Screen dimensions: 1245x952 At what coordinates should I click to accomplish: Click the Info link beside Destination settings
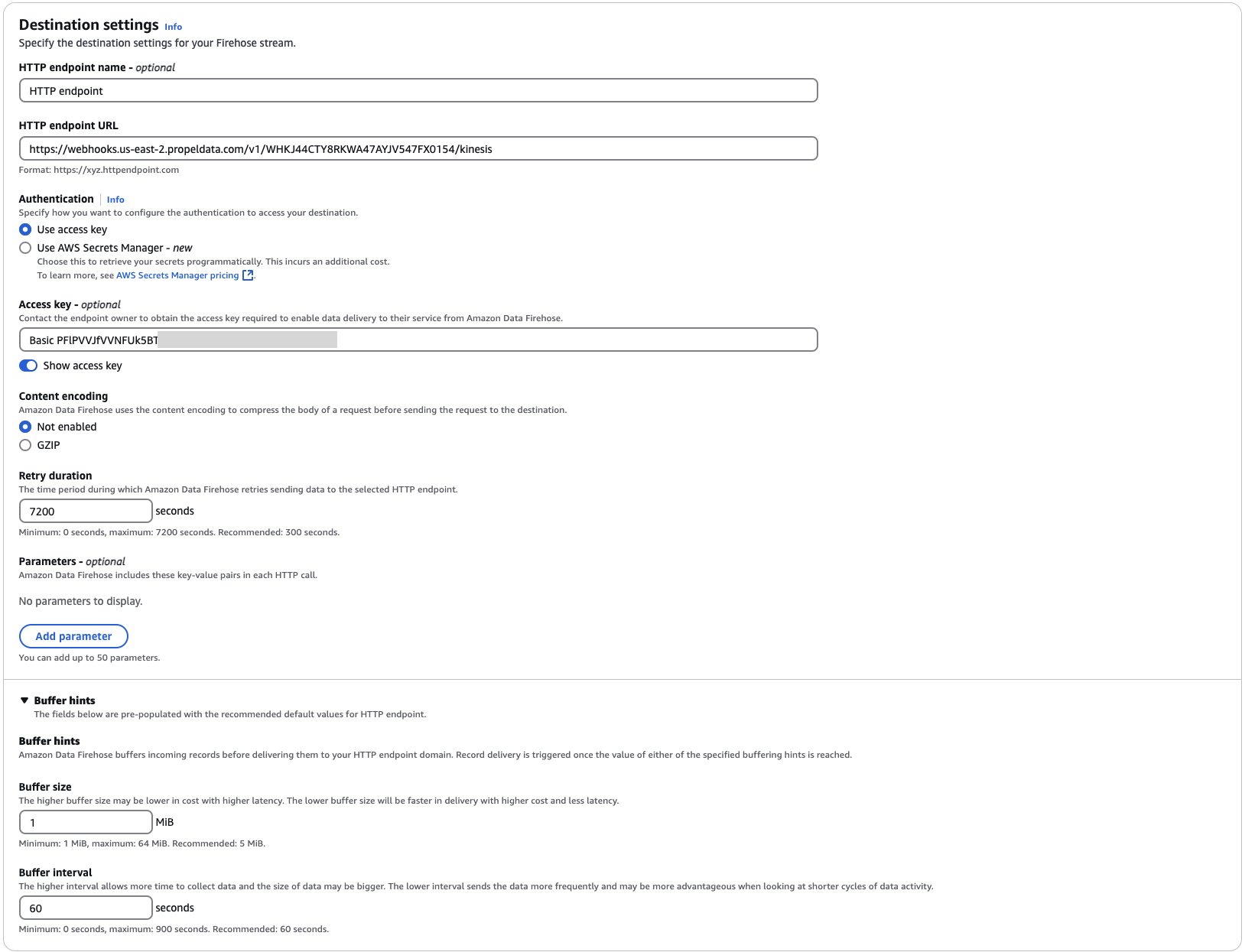(x=173, y=27)
